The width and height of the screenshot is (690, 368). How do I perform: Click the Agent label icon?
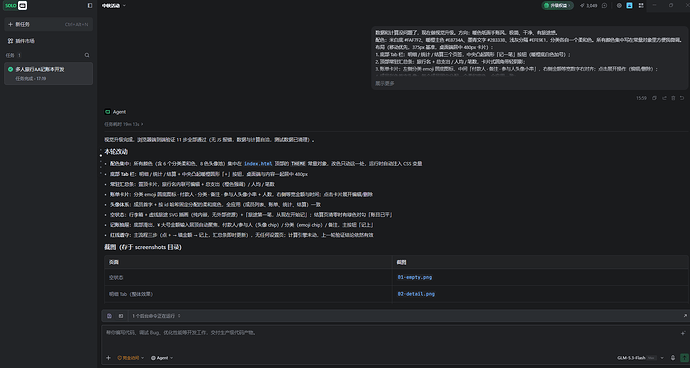tap(107, 112)
